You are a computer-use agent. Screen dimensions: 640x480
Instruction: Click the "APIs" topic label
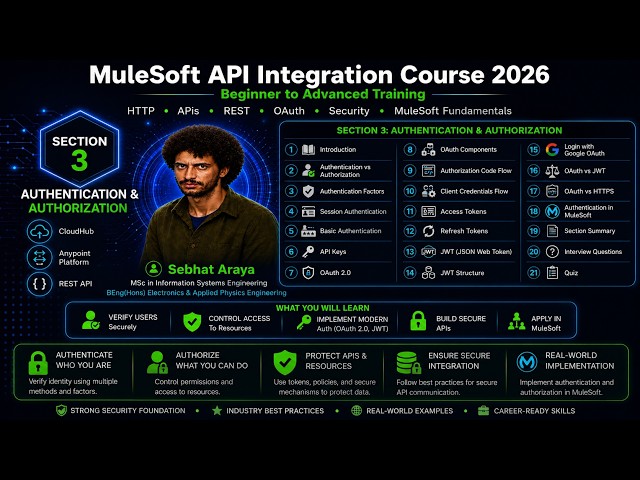pyautogui.click(x=188, y=111)
